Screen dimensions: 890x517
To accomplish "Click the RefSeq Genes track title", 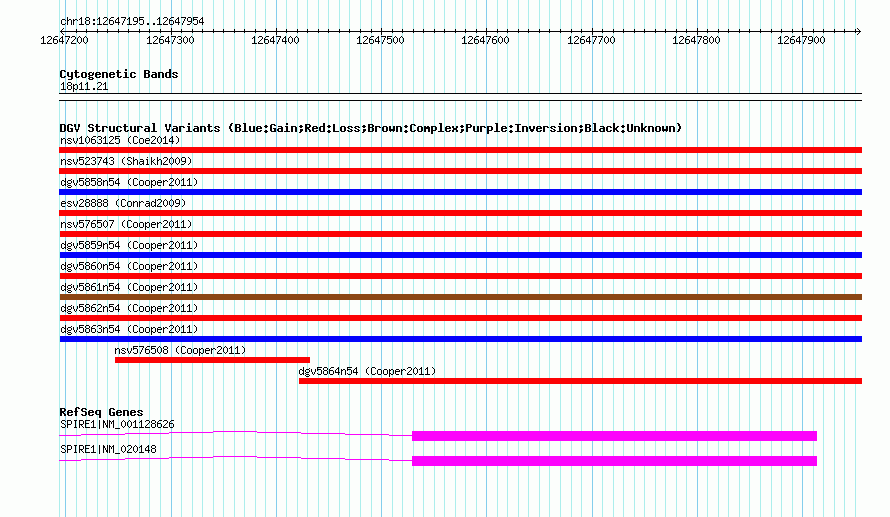I will 101,412.
